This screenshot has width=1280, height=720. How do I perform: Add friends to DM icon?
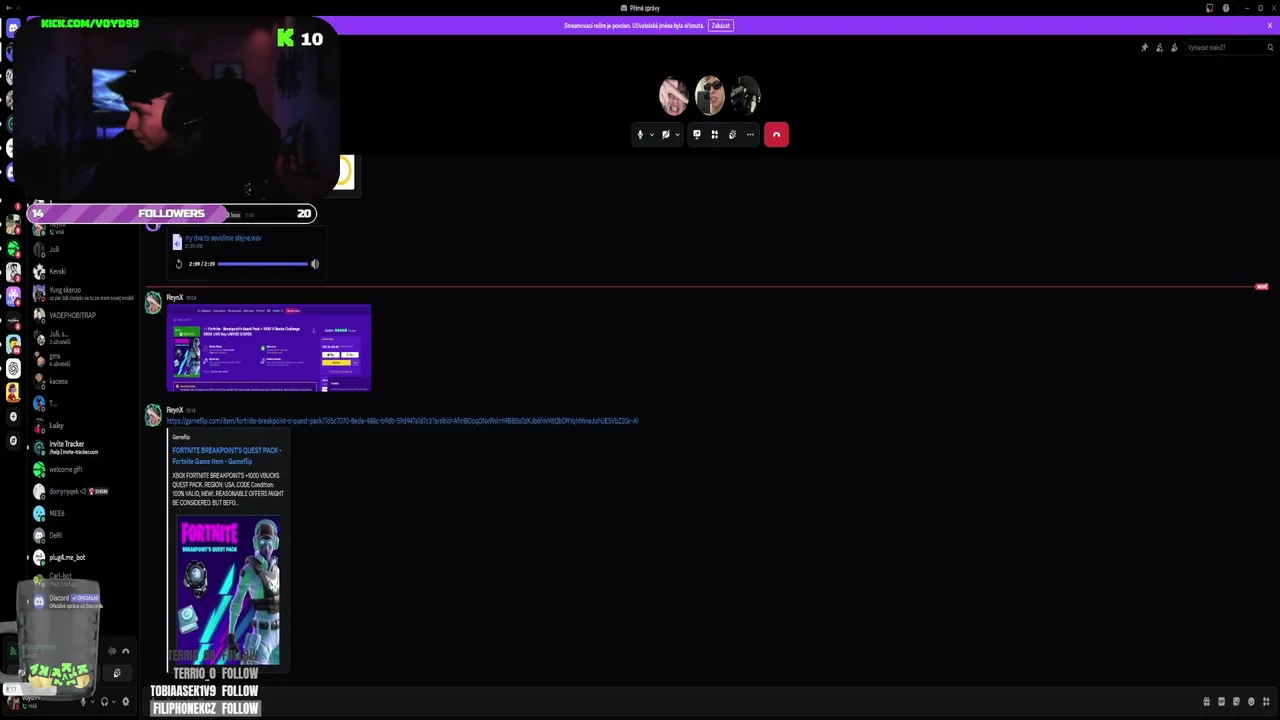click(x=1159, y=47)
